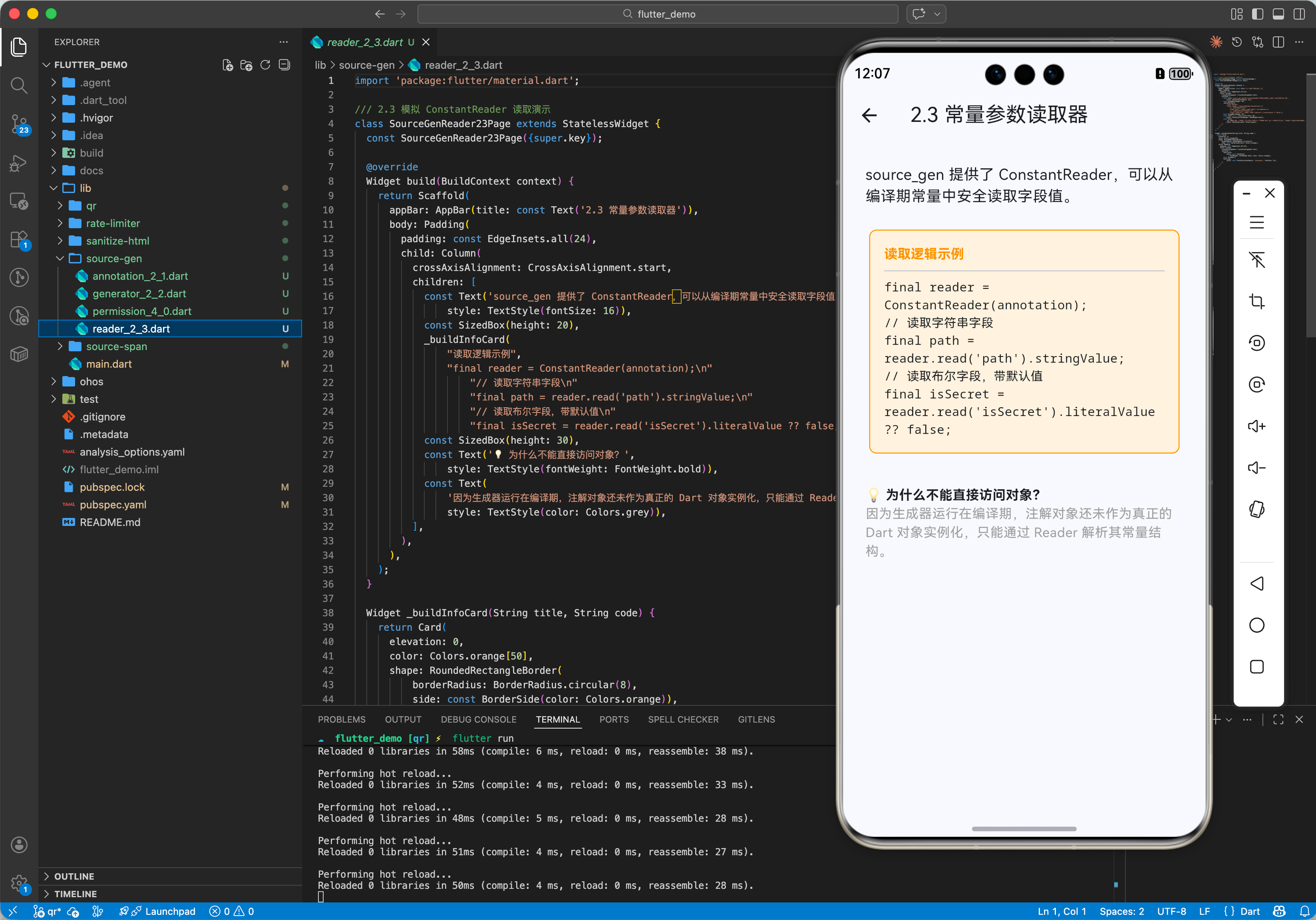Switch to the PROBLEMS tab
This screenshot has width=1316, height=920.
point(342,719)
